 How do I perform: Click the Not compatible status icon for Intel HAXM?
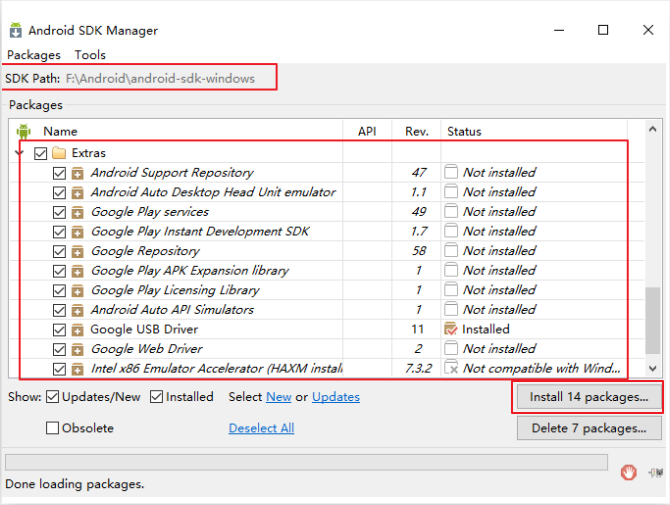click(451, 367)
